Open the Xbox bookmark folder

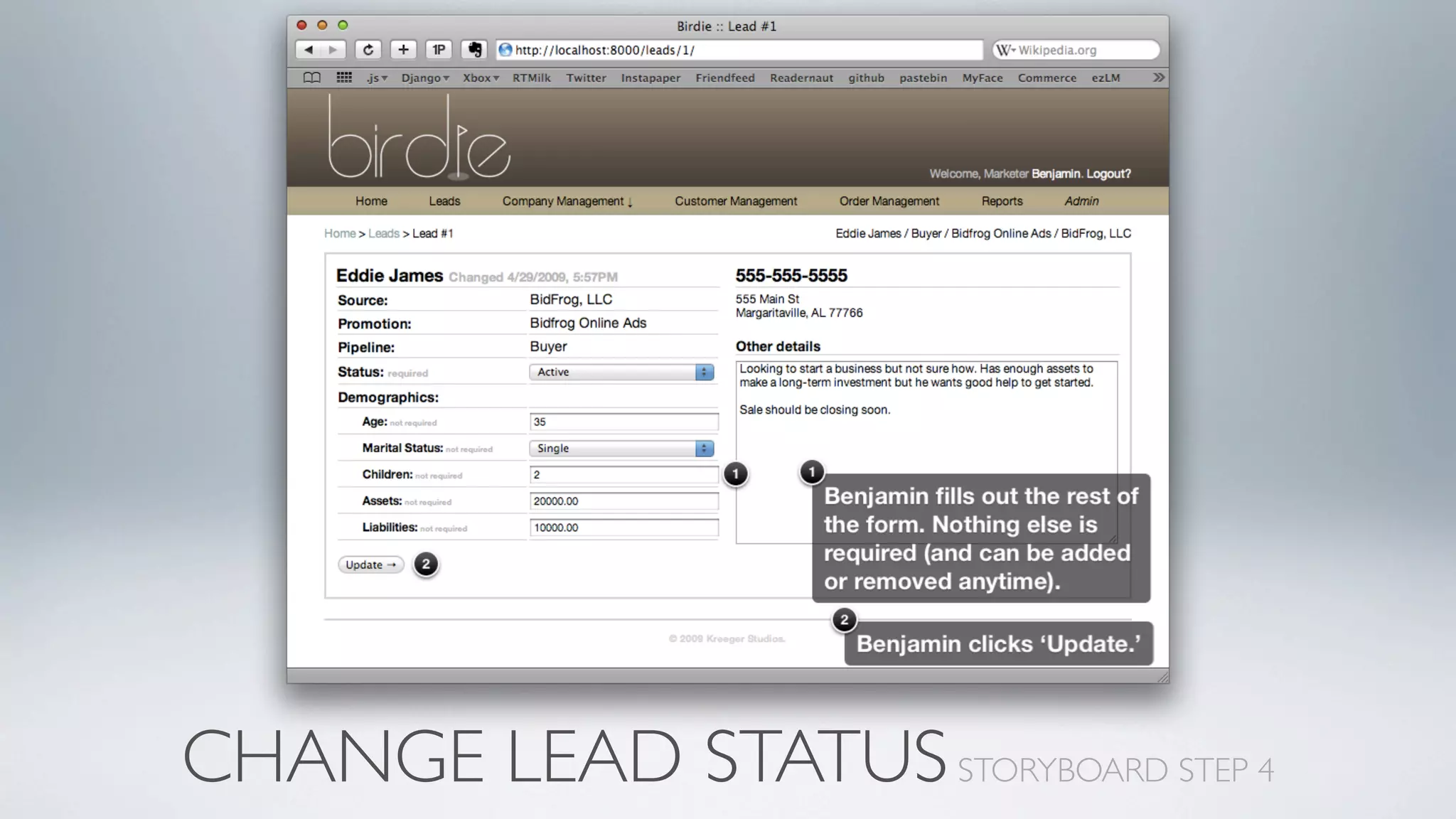click(481, 78)
